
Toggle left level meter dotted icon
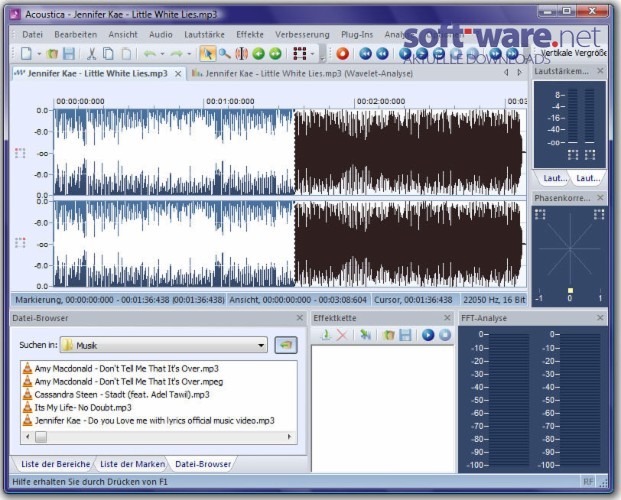(x=573, y=155)
